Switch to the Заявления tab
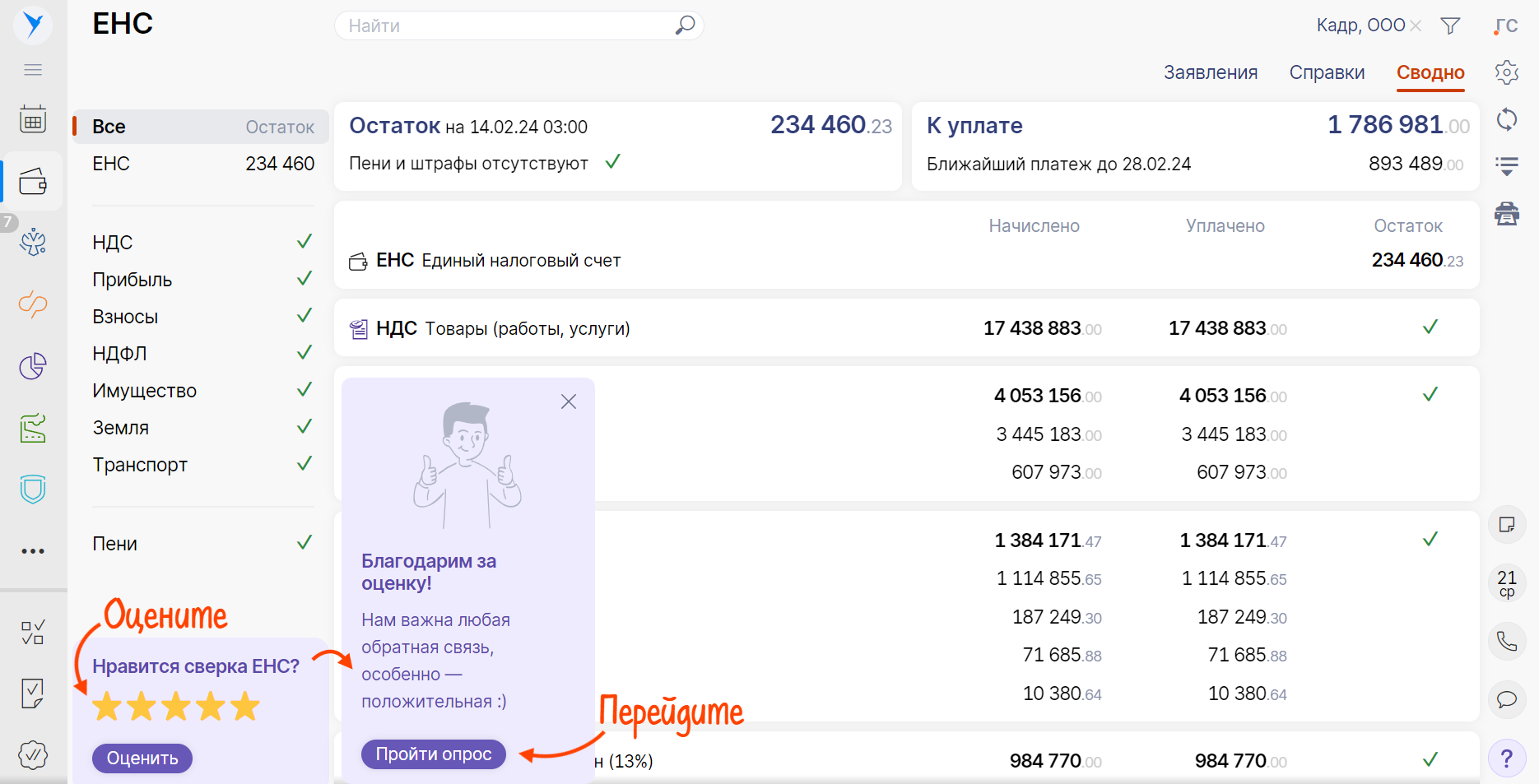1539x784 pixels. (1210, 72)
